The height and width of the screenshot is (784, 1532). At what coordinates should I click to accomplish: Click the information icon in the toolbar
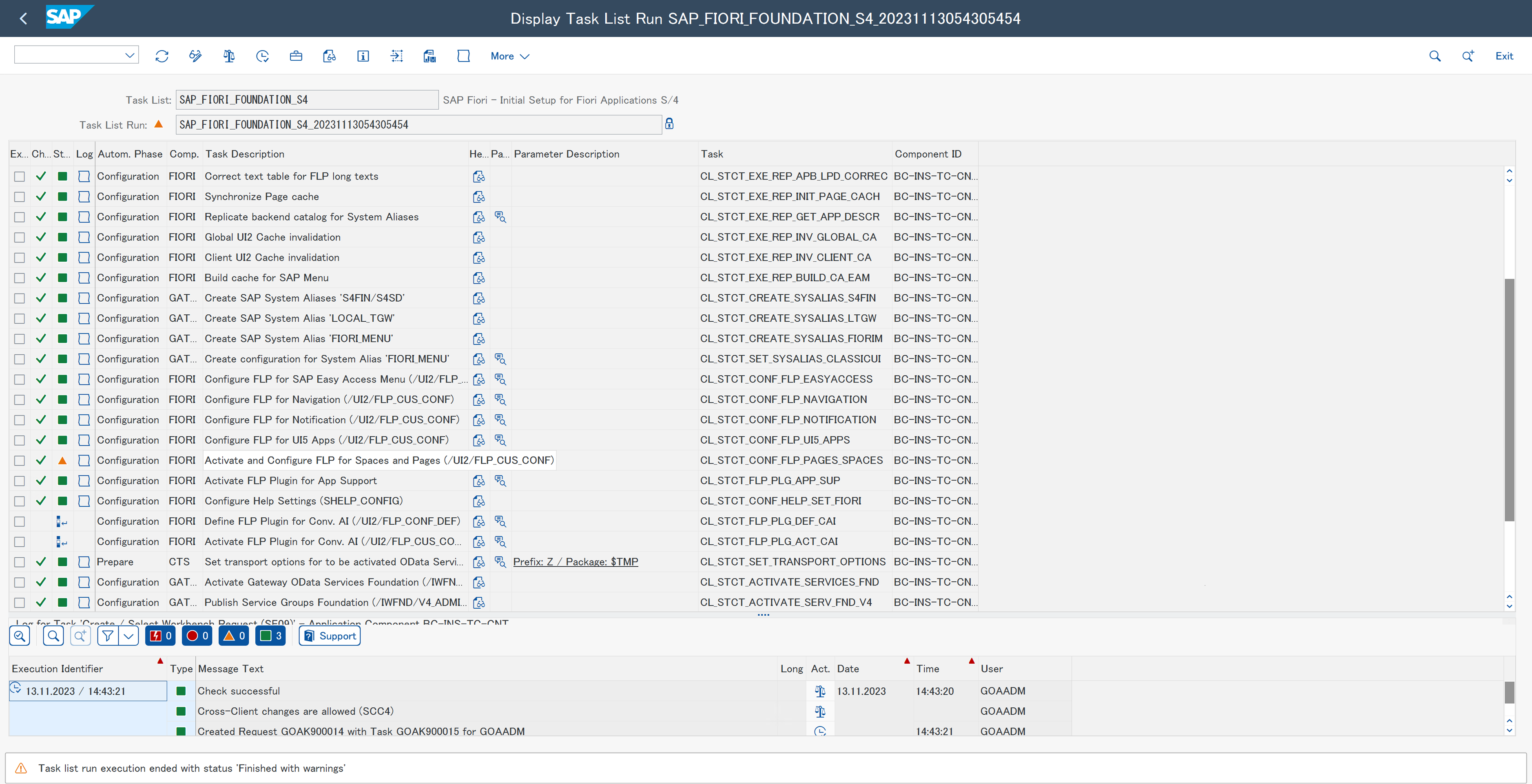(363, 56)
